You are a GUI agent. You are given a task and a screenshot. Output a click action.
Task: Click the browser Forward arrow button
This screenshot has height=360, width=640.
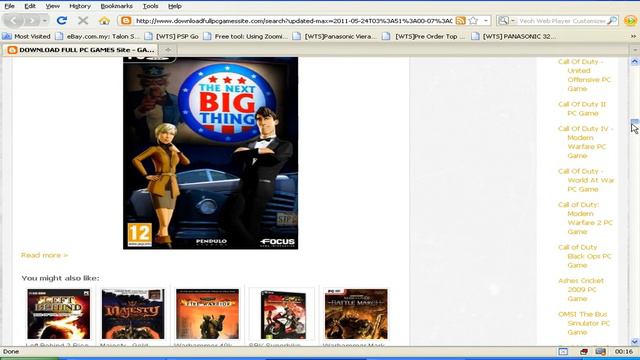click(x=32, y=20)
